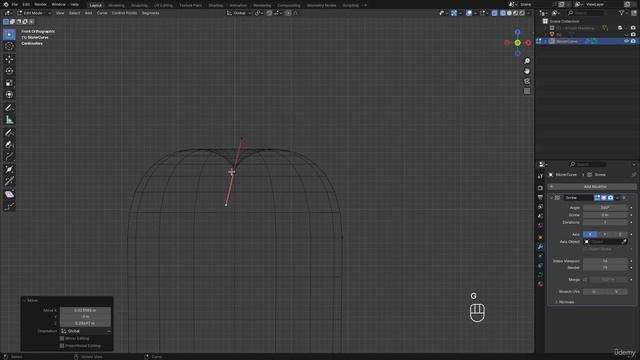This screenshot has width=640, height=360.
Task: Open the viewport shading options dropdown
Action: 529,13
